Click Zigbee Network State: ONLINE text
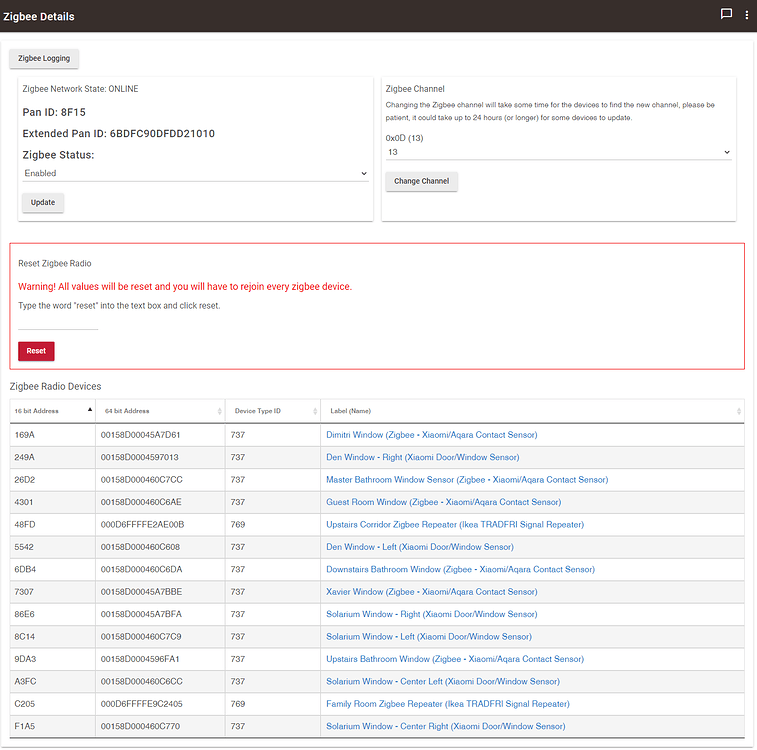This screenshot has height=750, width=757. [x=80, y=89]
